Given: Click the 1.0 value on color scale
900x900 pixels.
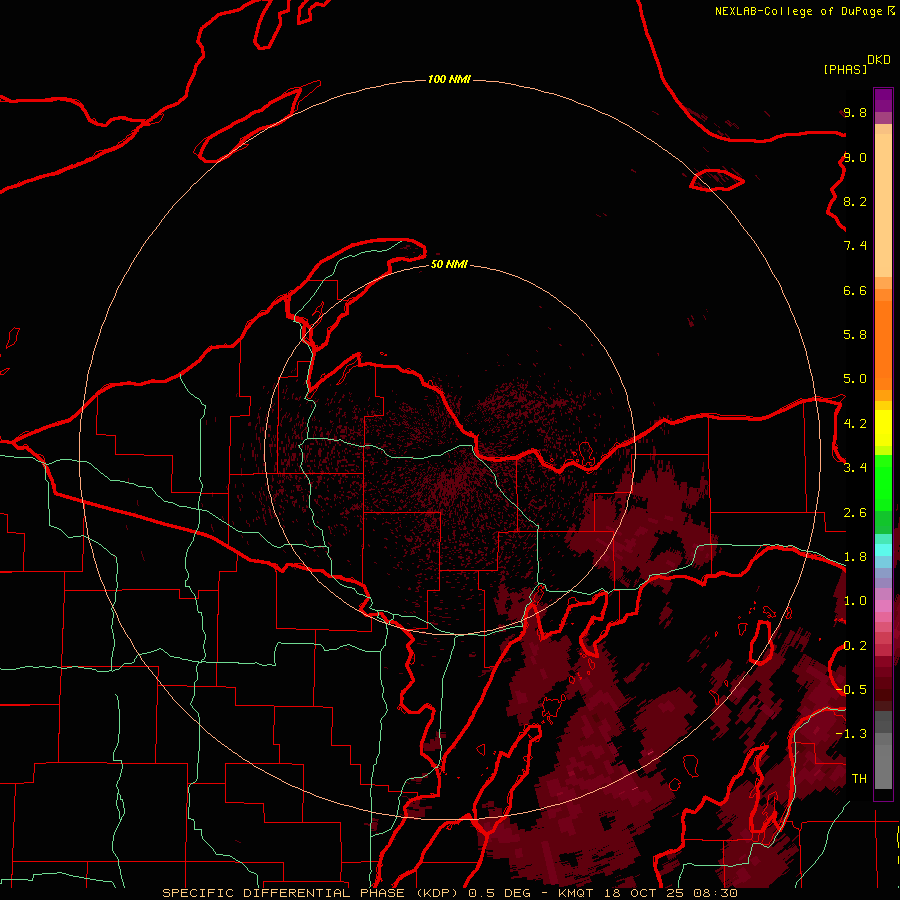Looking at the screenshot, I should (x=855, y=601).
